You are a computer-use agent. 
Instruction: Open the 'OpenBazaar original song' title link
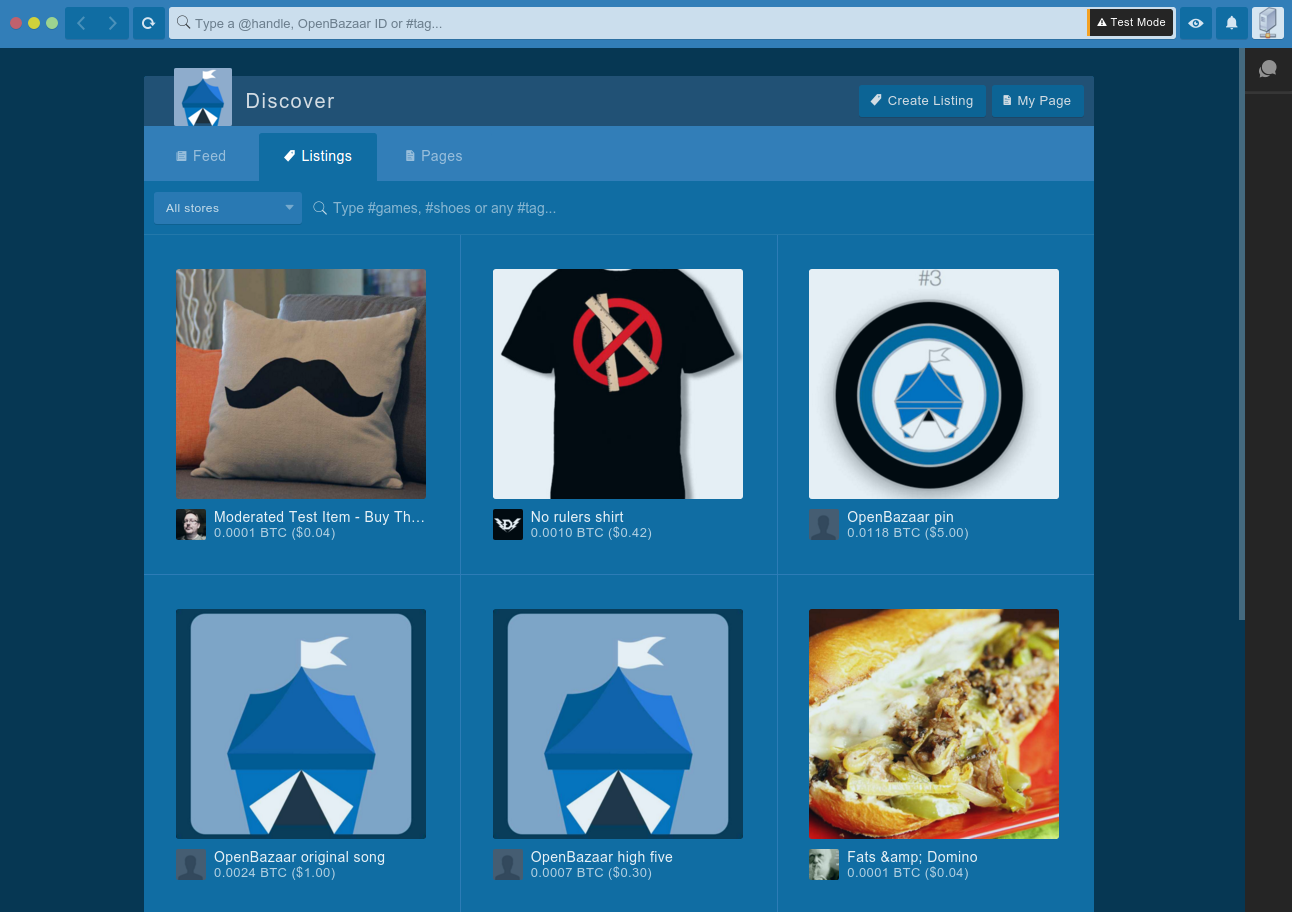click(x=299, y=857)
